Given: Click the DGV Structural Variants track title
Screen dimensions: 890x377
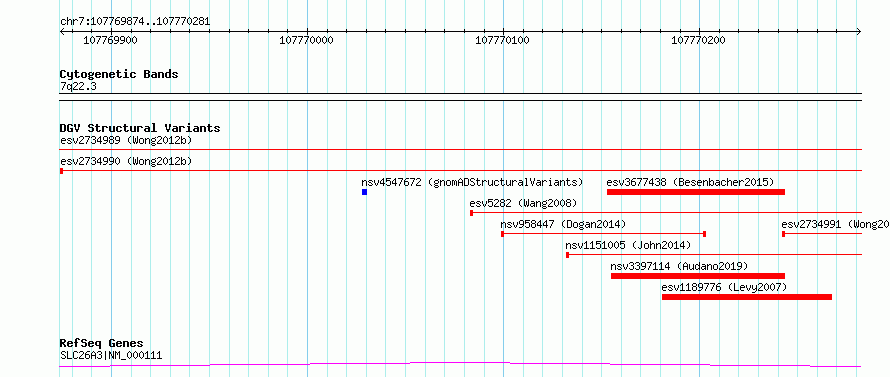Looking at the screenshot, I should point(140,128).
